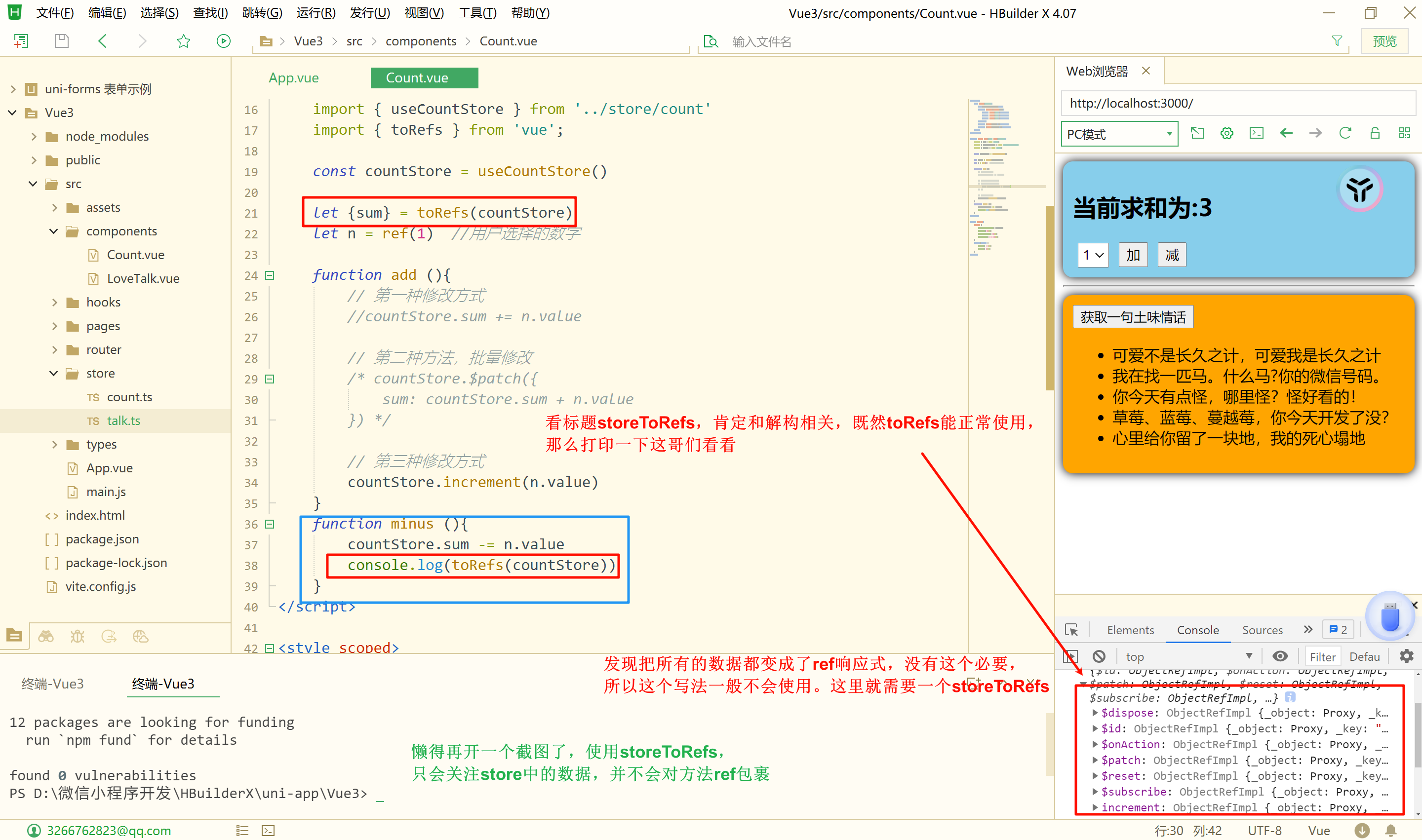Screen dimensions: 1422x840
Task: Click the 获取一句土味情话 button
Action: point(1133,317)
